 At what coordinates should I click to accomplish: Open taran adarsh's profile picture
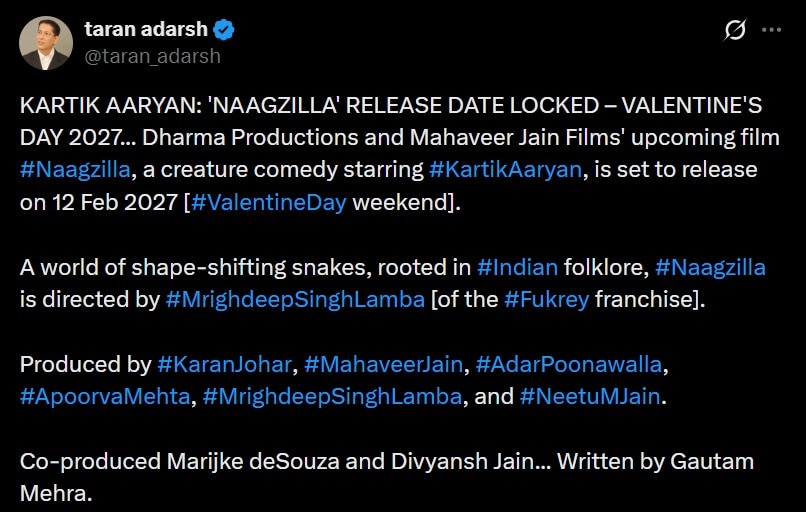pyautogui.click(x=46, y=43)
